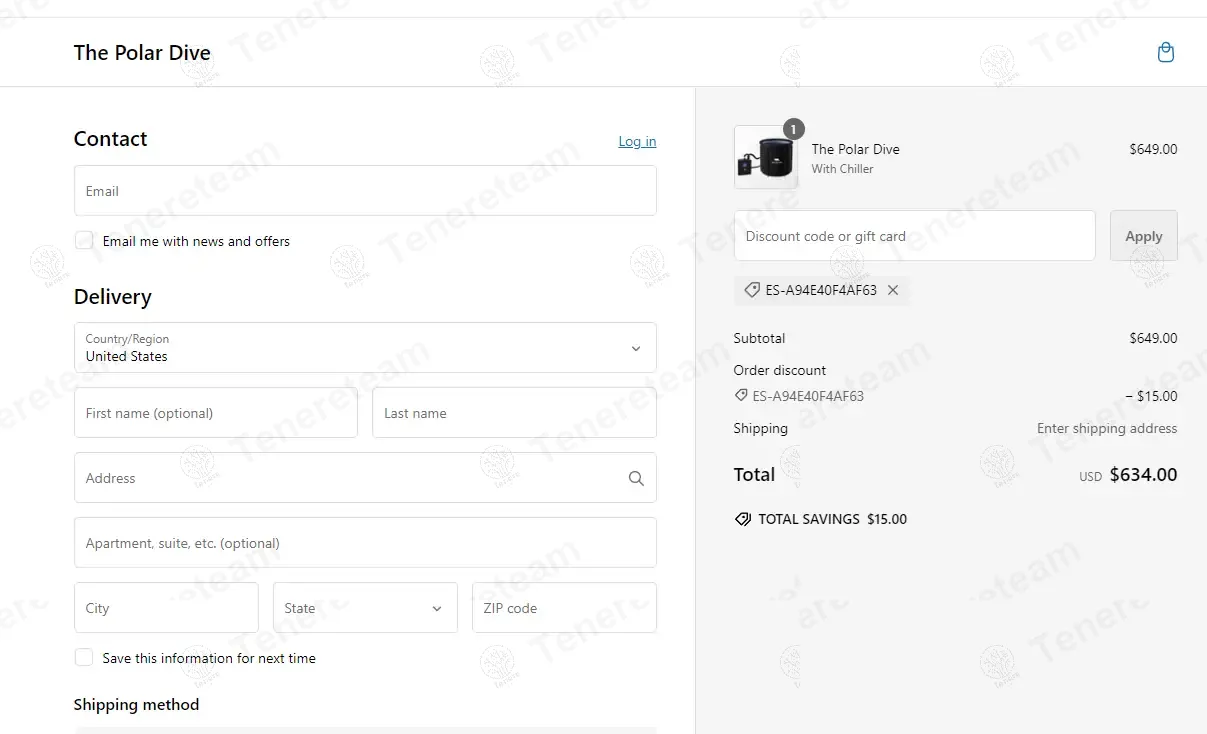Select the Last name field
Image resolution: width=1207 pixels, height=734 pixels.
tap(514, 413)
